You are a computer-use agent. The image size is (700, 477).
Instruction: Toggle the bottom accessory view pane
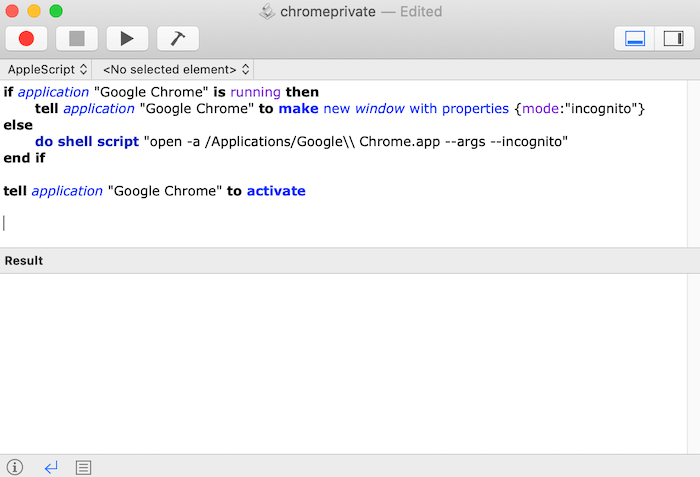[634, 38]
